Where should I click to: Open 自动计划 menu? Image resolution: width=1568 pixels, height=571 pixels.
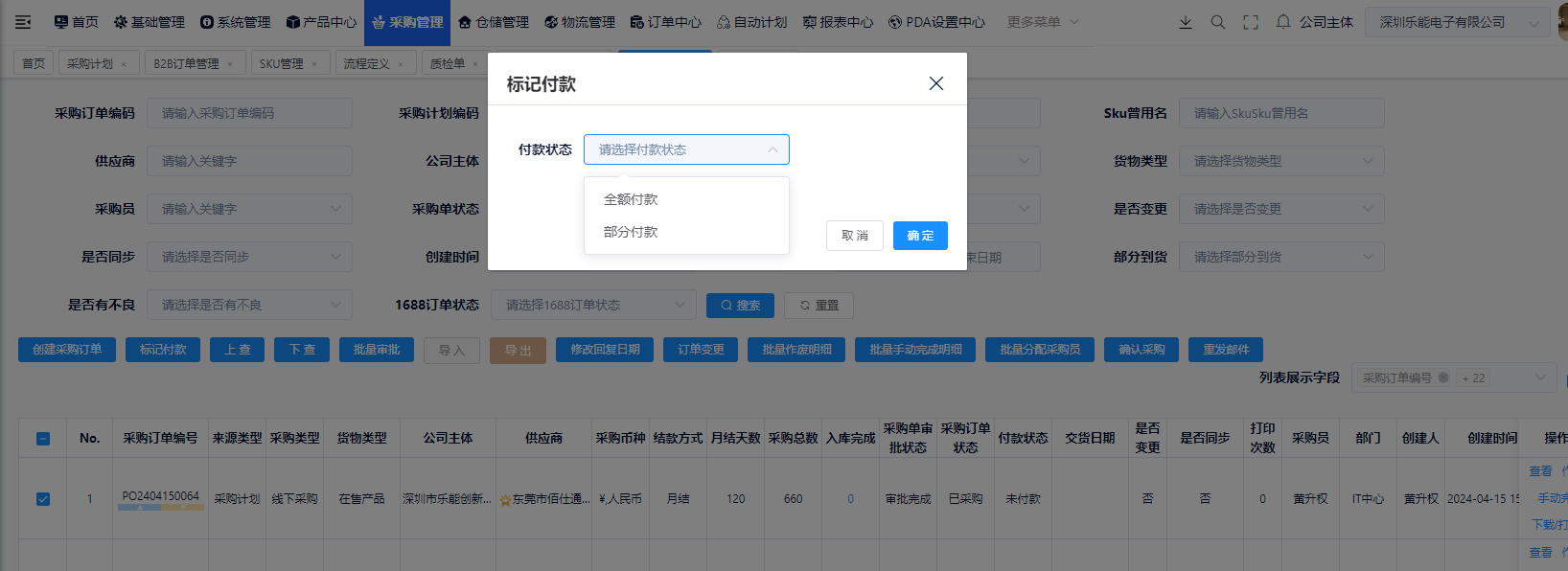pos(752,22)
